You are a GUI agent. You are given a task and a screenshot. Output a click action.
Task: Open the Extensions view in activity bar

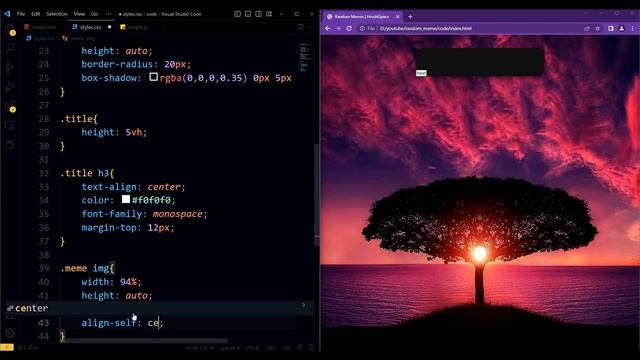(10, 106)
